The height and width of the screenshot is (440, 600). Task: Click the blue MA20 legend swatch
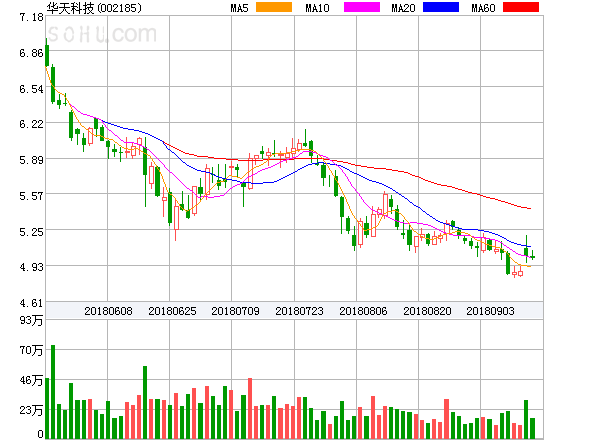440,7
